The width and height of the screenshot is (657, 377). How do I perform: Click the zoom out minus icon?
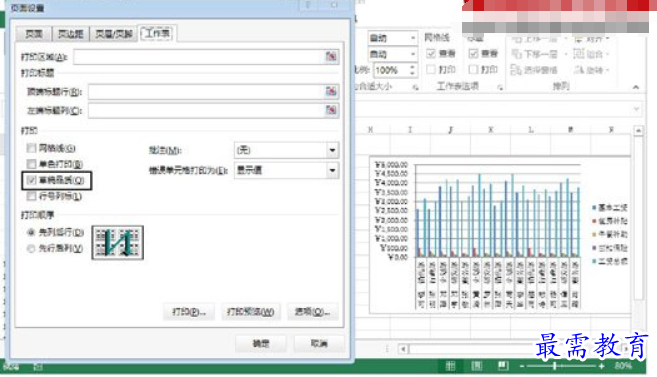(522, 367)
